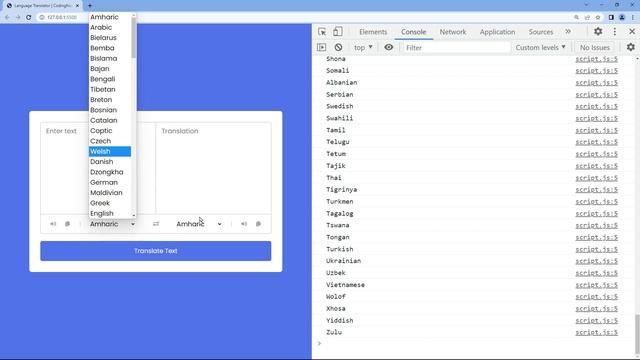The image size is (640, 360).
Task: Open the top context dropdown
Action: click(363, 47)
